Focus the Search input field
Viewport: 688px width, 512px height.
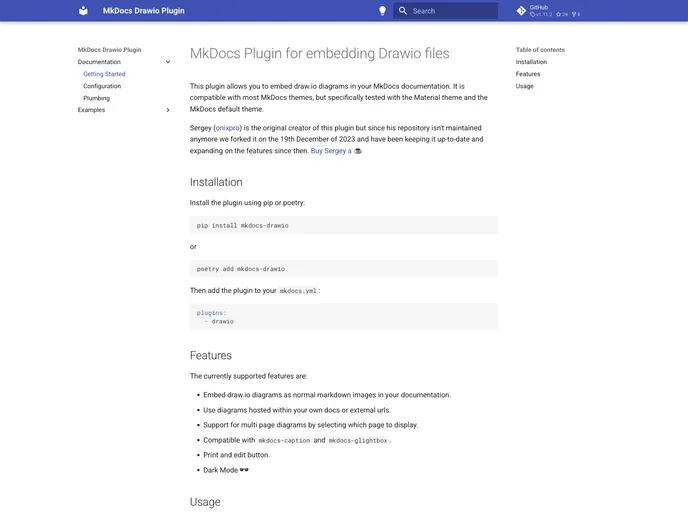point(445,11)
